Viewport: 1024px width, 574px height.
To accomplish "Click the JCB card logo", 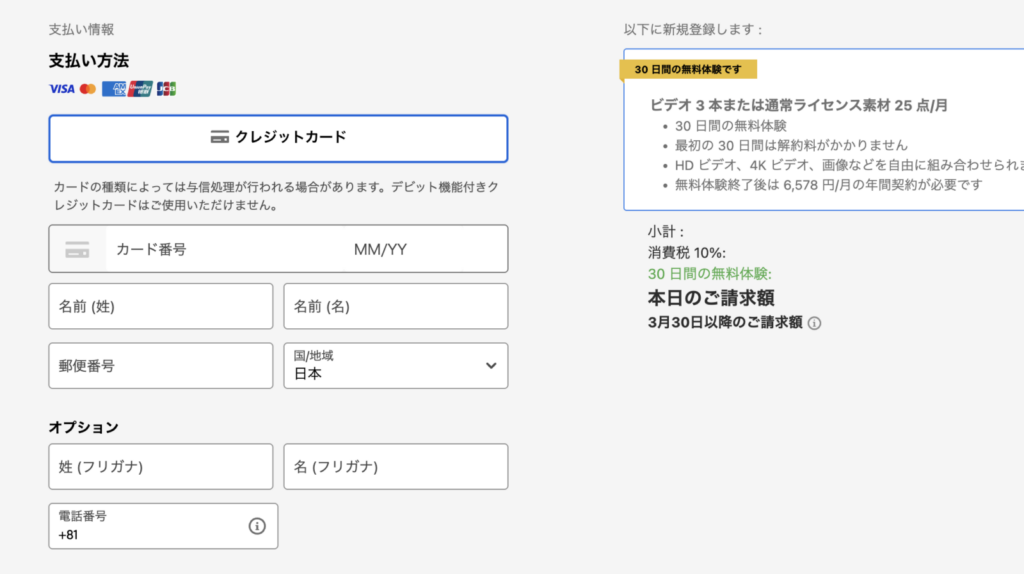I will point(166,89).
